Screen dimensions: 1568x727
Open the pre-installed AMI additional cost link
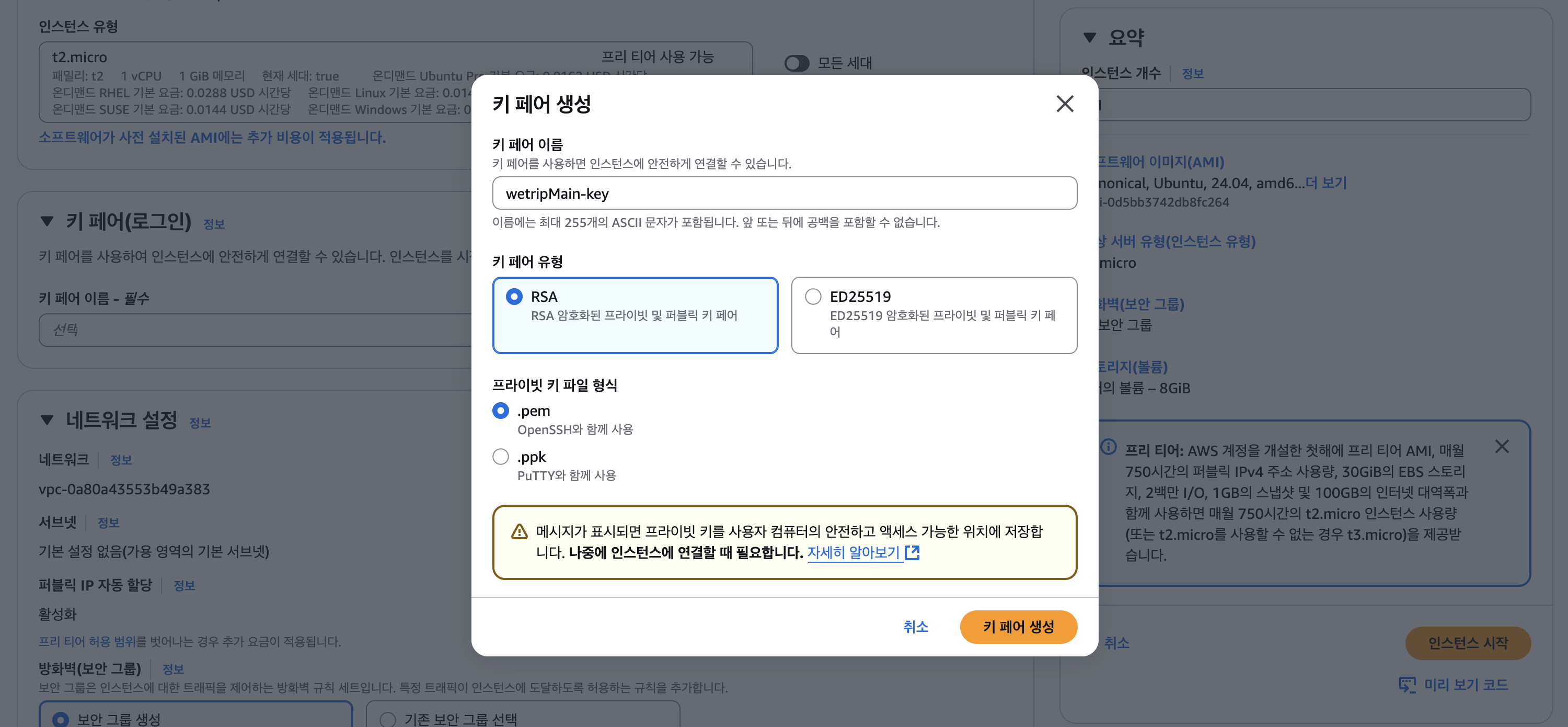click(x=212, y=138)
